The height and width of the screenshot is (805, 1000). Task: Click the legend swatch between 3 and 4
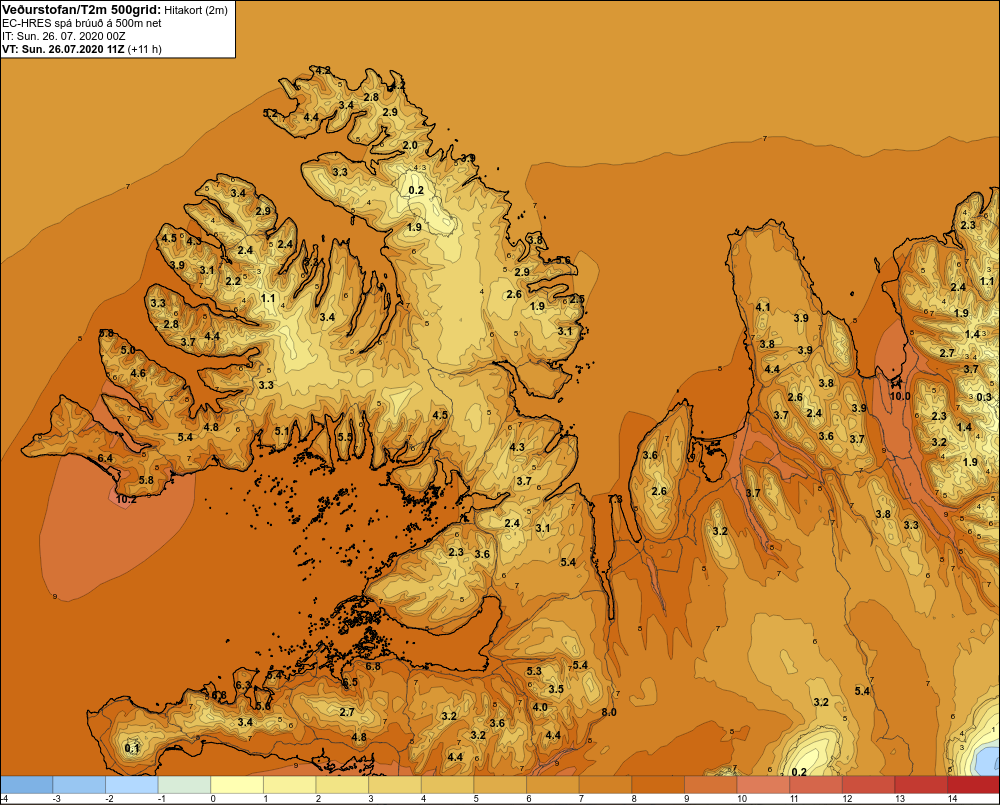(x=395, y=785)
